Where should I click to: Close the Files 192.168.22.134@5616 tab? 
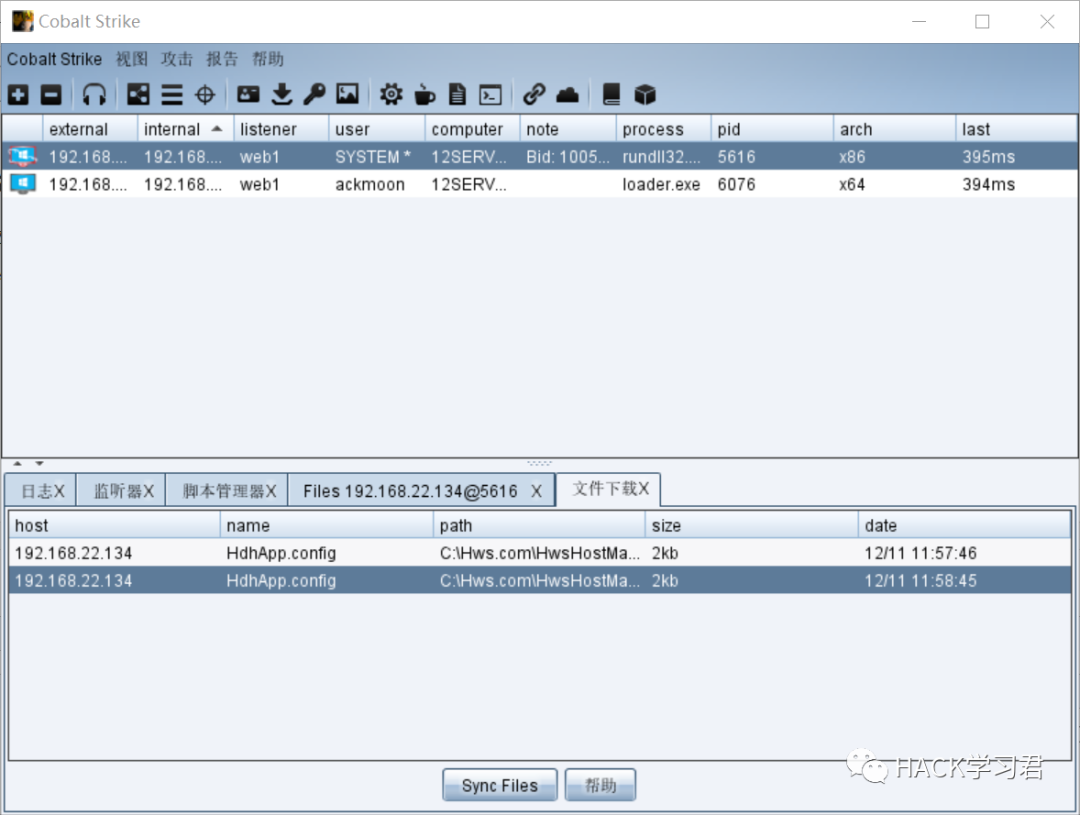[536, 491]
